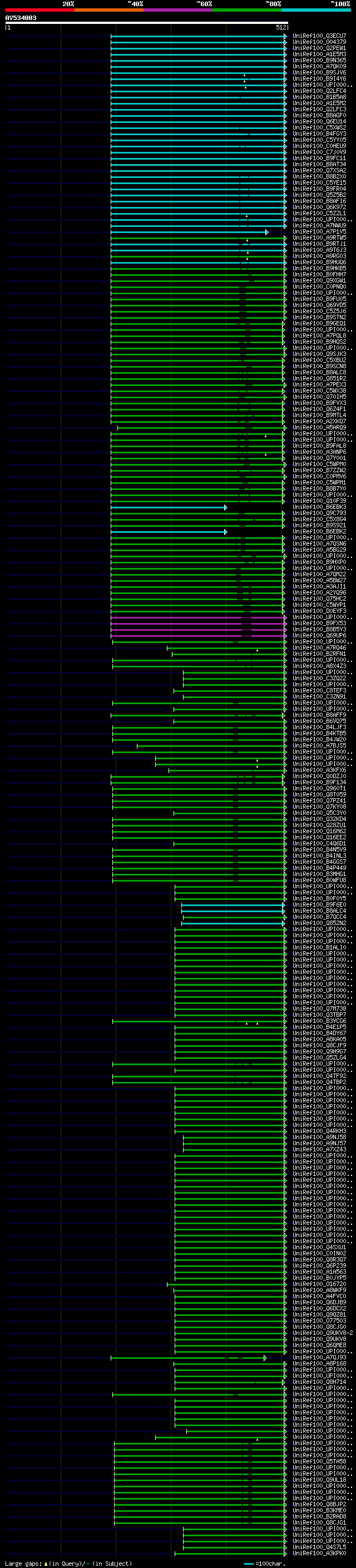
Task: Click the short cyan alignment bar of B6EBK3
Action: click(x=169, y=507)
